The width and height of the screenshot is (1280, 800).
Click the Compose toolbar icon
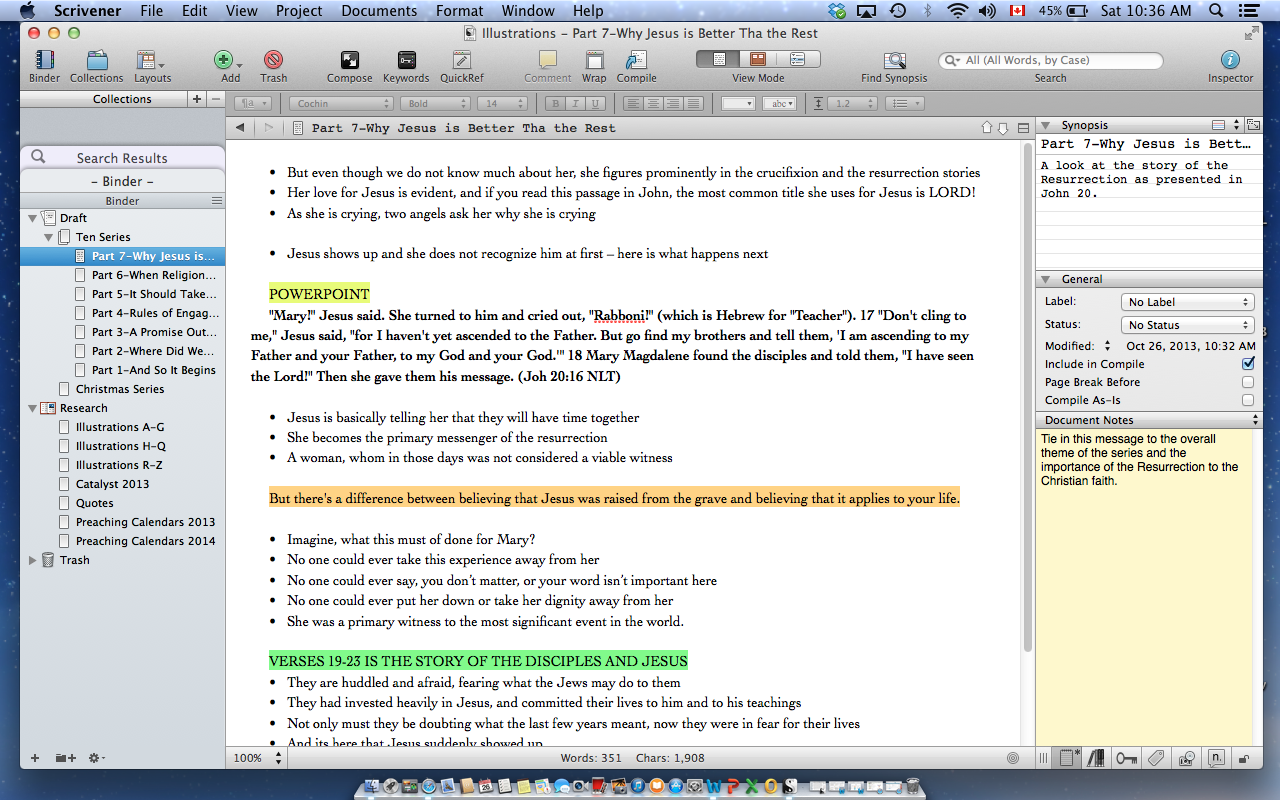pyautogui.click(x=349, y=60)
